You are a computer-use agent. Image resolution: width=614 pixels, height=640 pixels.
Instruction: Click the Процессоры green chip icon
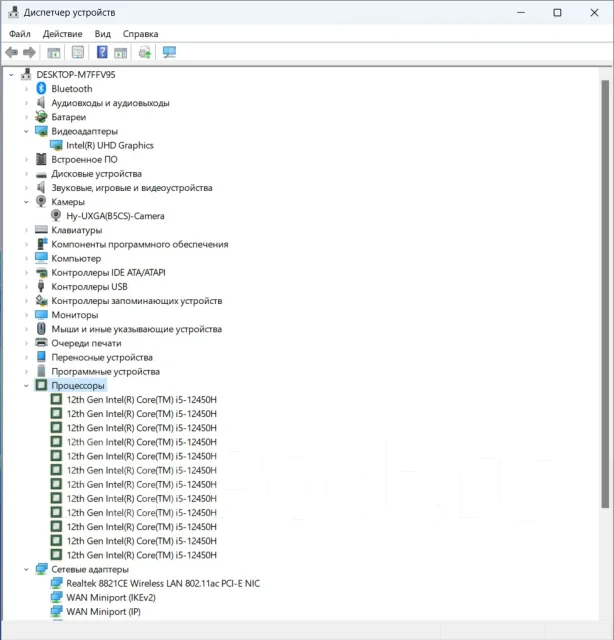(x=41, y=385)
